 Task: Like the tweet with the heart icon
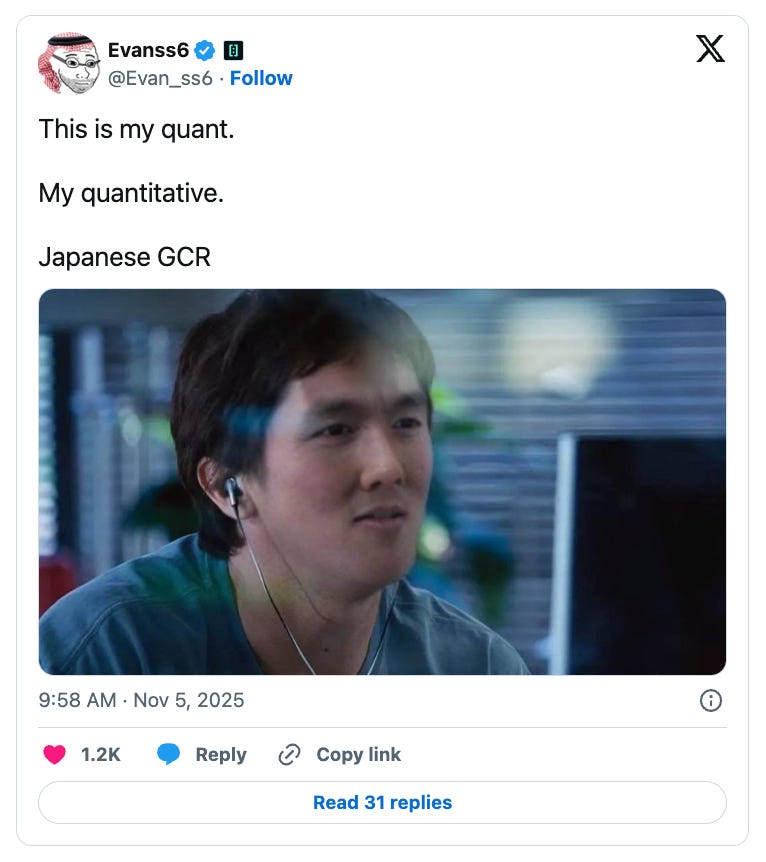tap(54, 754)
